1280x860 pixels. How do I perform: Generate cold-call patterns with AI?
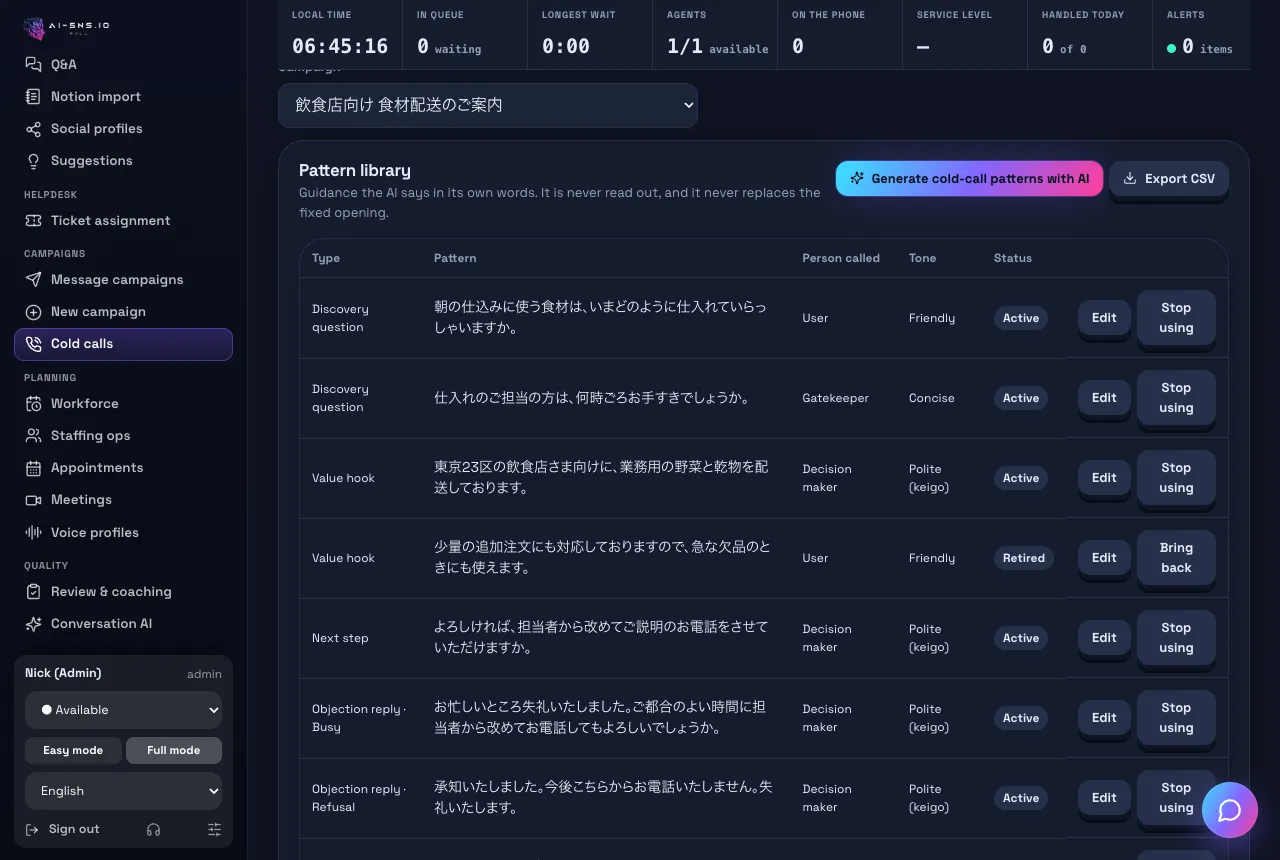click(x=970, y=179)
